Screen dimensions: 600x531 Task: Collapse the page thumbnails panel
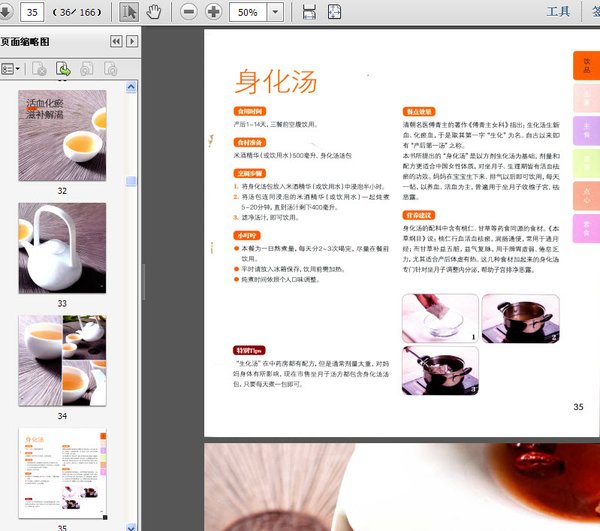[x=116, y=41]
